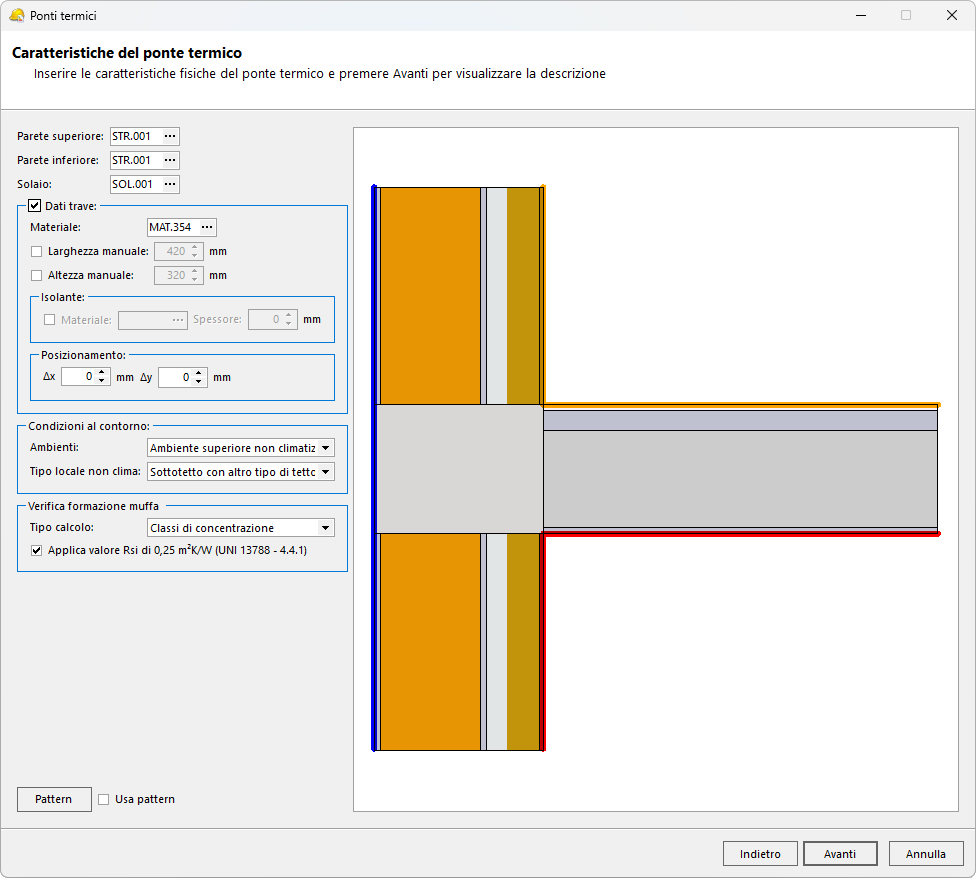Check the Usa pattern option
The image size is (976, 878).
click(104, 799)
